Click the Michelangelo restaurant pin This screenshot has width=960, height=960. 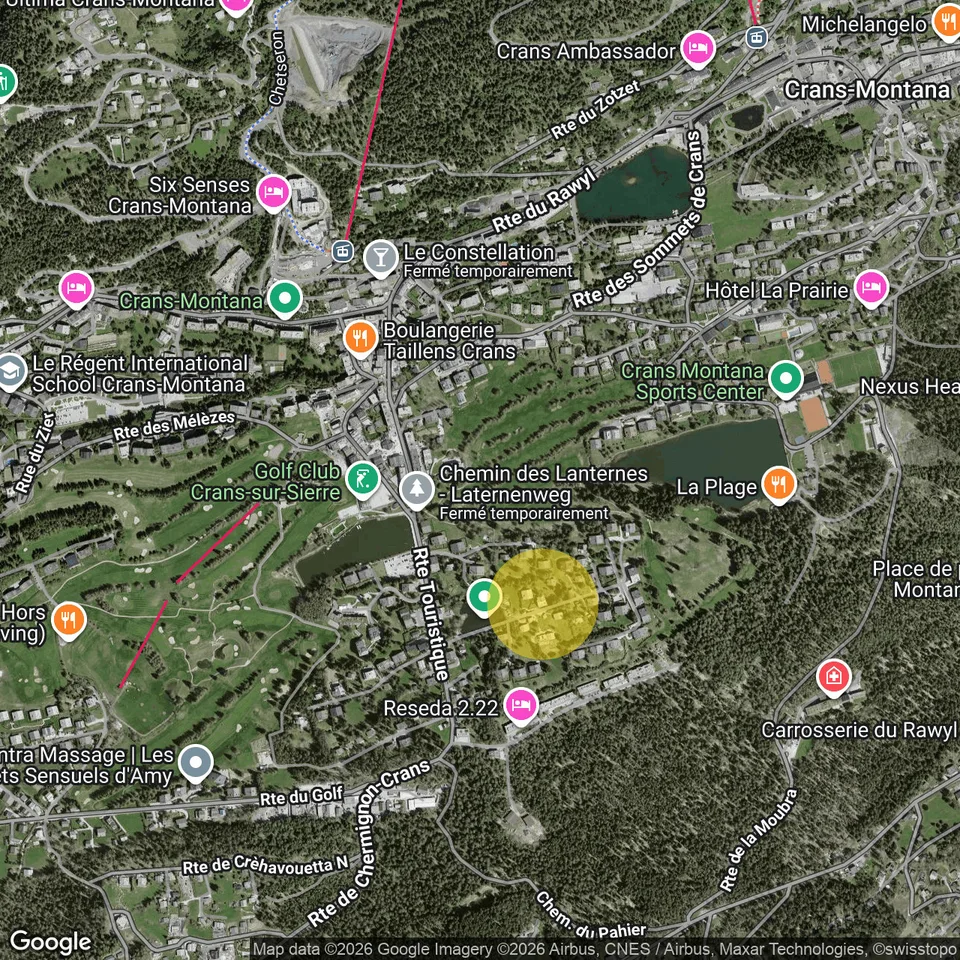pos(947,24)
